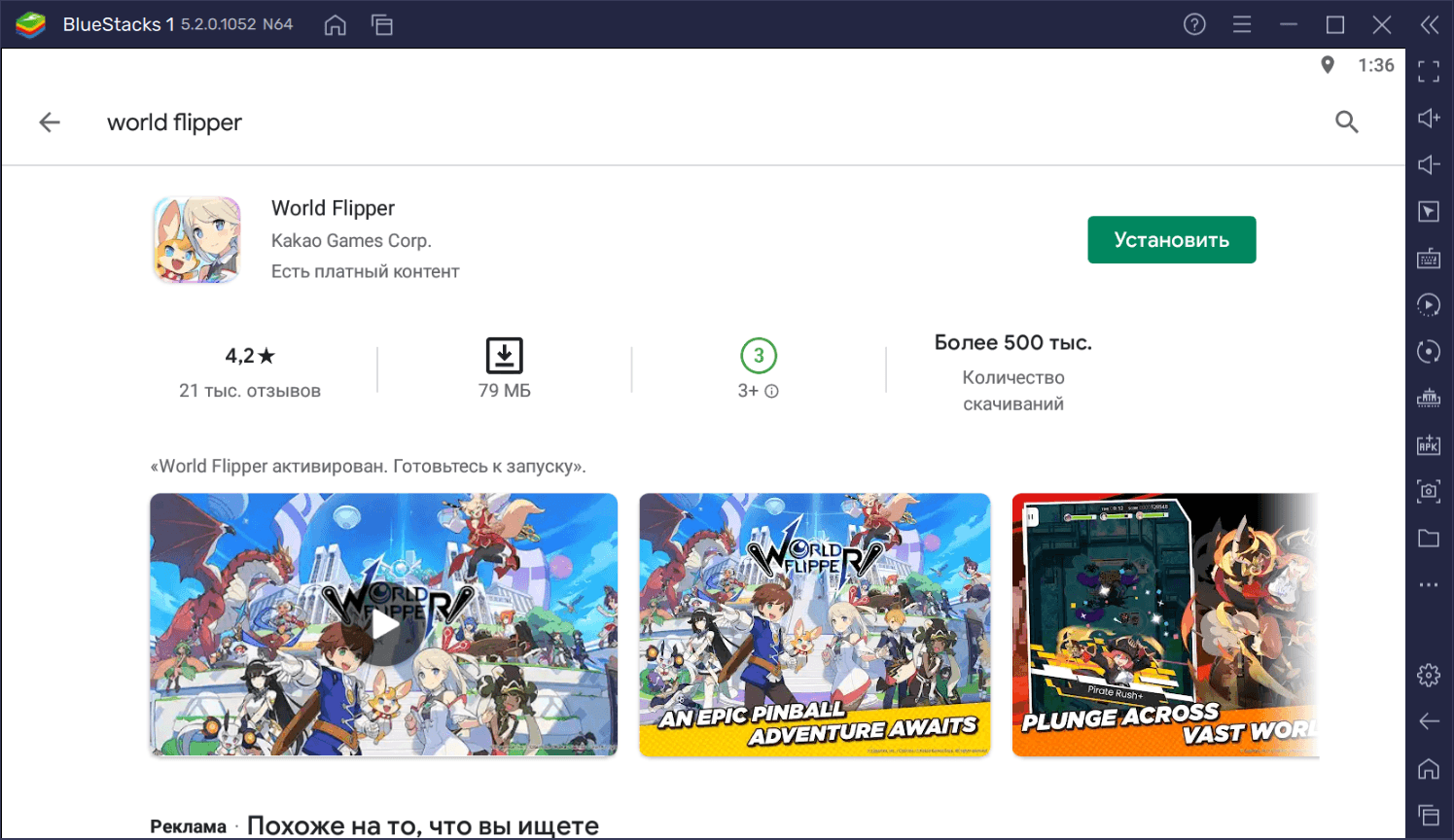Open the multi-instance manager building icon
The image size is (1454, 840).
tap(1429, 398)
